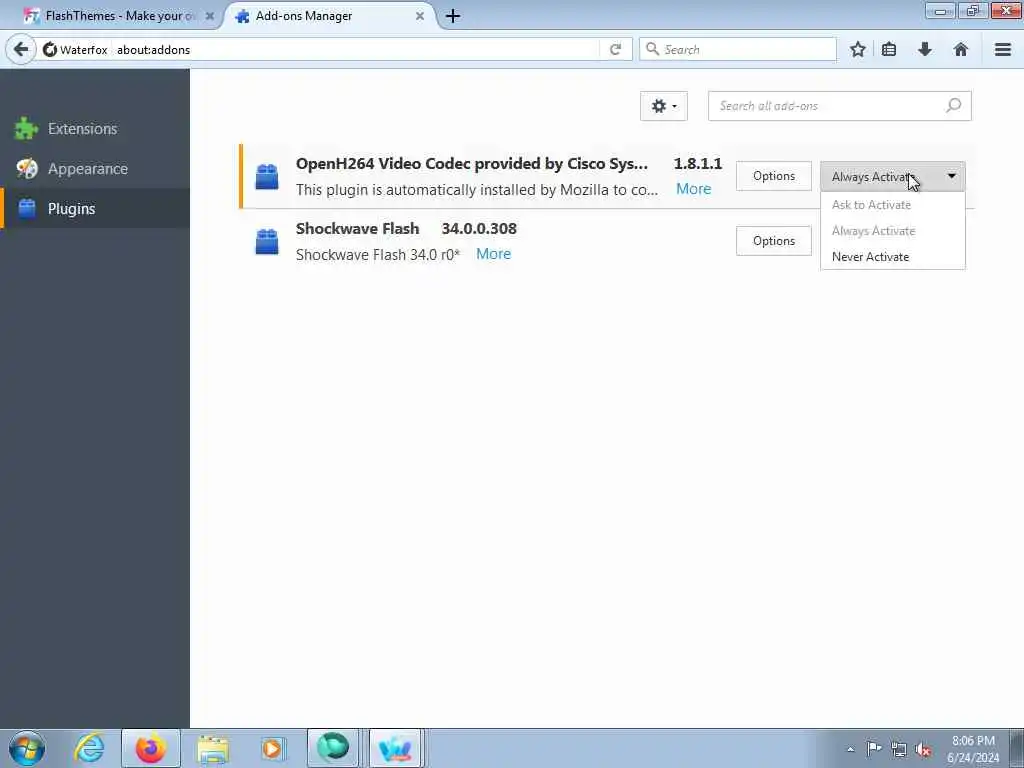
Task: Reload the about:addons page
Action: click(x=615, y=50)
